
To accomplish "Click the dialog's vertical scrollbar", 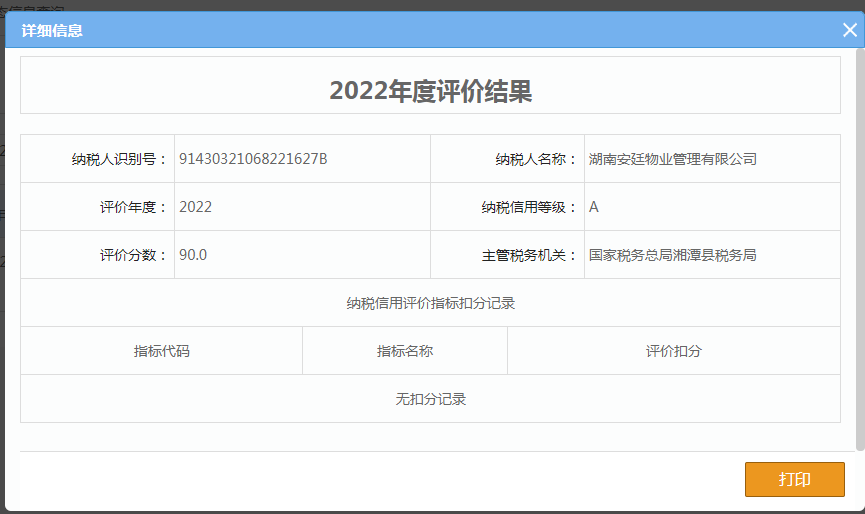I will (860, 250).
